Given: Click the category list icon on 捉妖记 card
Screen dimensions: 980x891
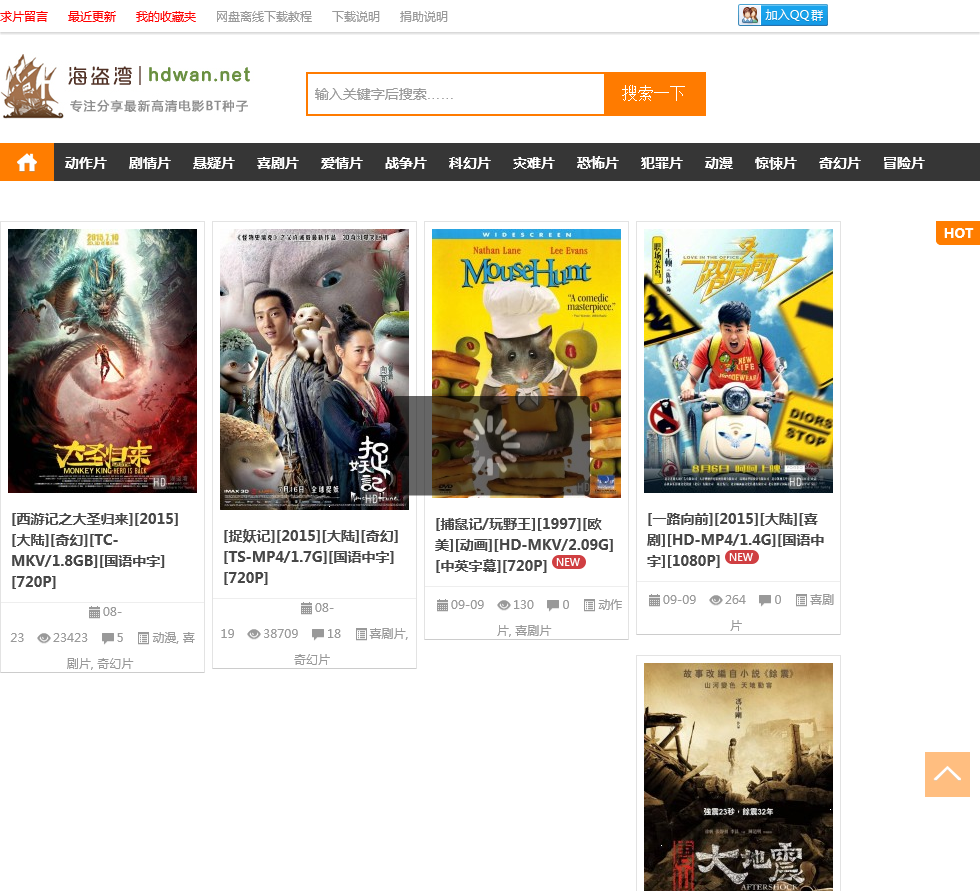Looking at the screenshot, I should click(x=361, y=634).
